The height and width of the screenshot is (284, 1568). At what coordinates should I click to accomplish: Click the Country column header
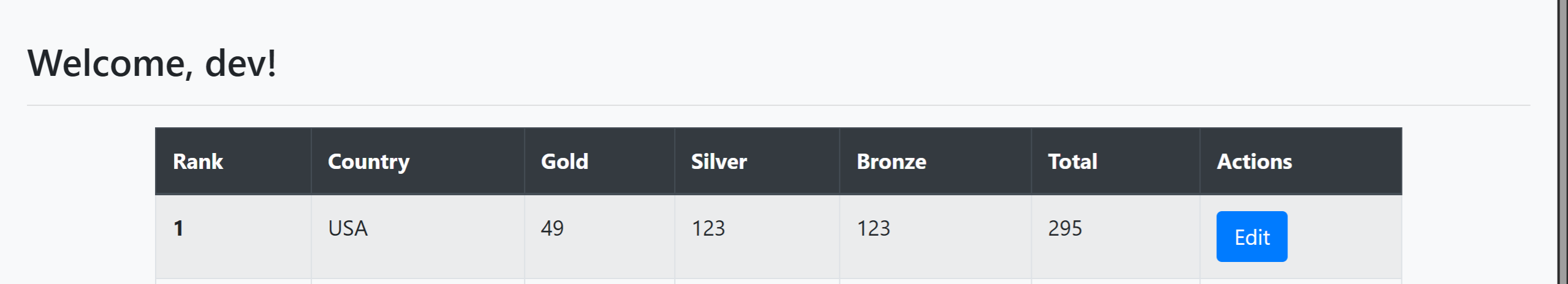pos(368,162)
